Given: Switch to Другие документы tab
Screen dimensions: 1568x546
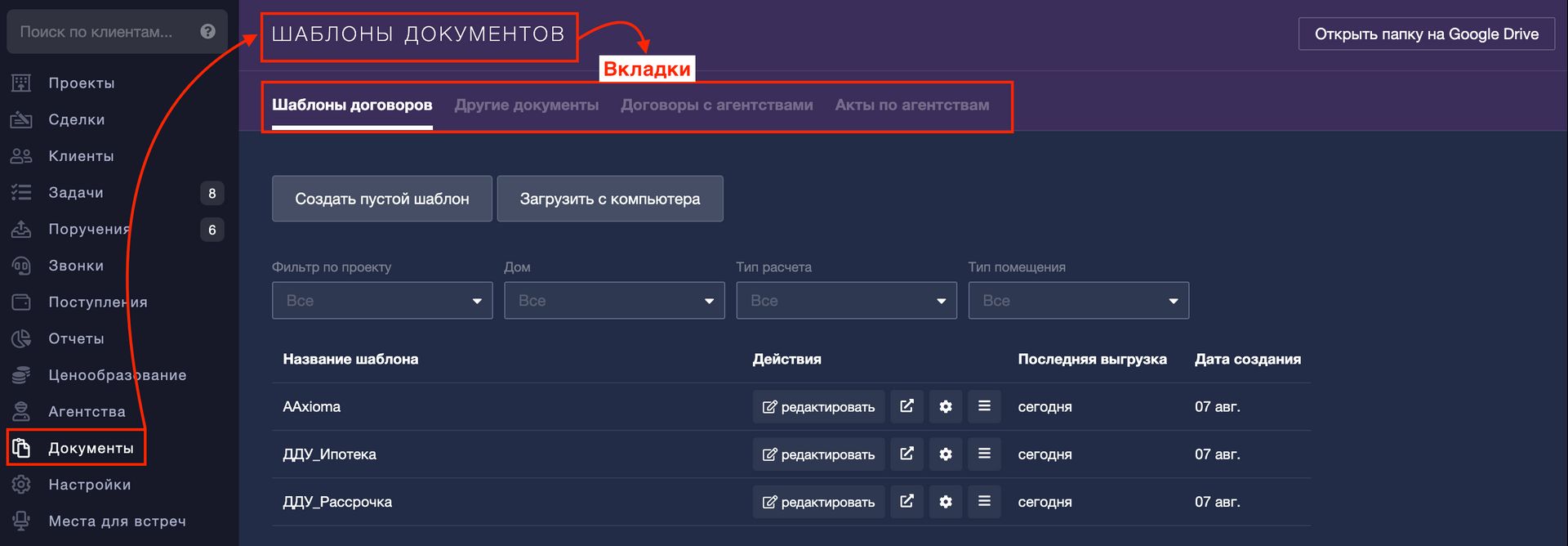Looking at the screenshot, I should tap(526, 105).
